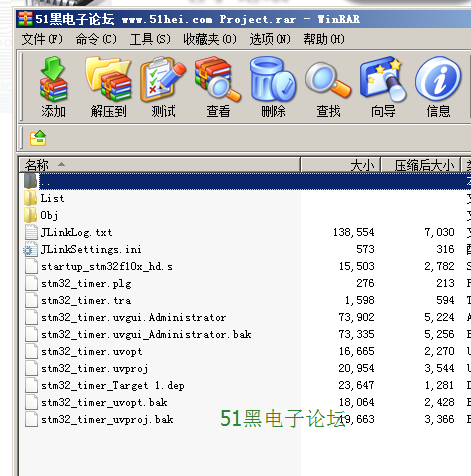Click the startup_stm32f10x_hd.s file icon
The width and height of the screenshot is (471, 476).
31,266
